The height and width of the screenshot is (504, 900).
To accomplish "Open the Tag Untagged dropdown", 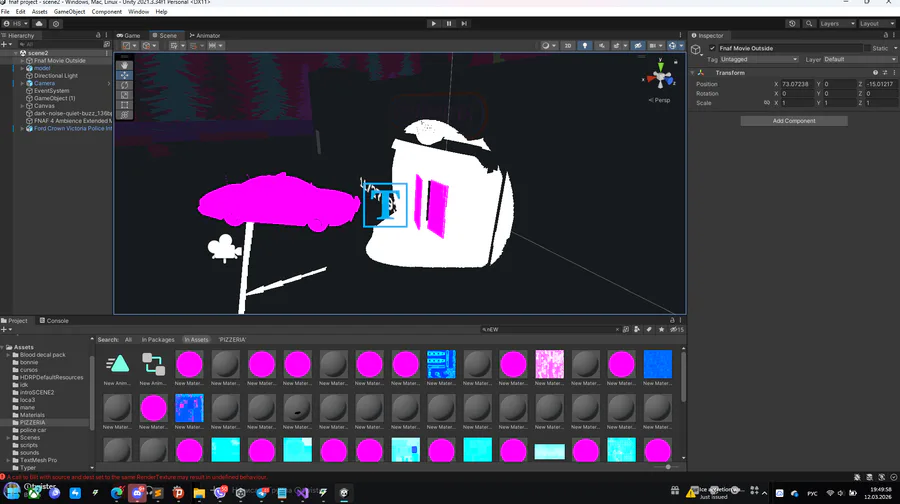I will [759, 60].
